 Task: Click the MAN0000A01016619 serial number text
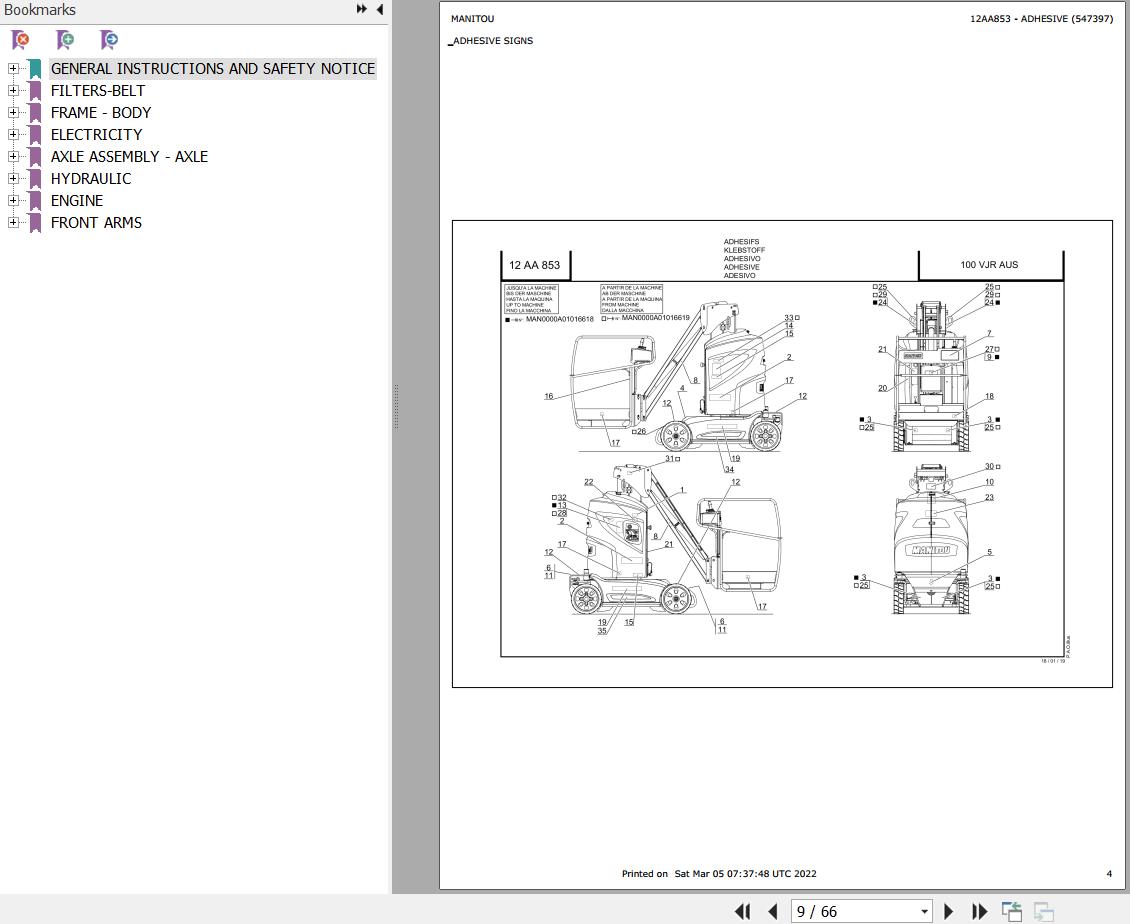coord(655,318)
